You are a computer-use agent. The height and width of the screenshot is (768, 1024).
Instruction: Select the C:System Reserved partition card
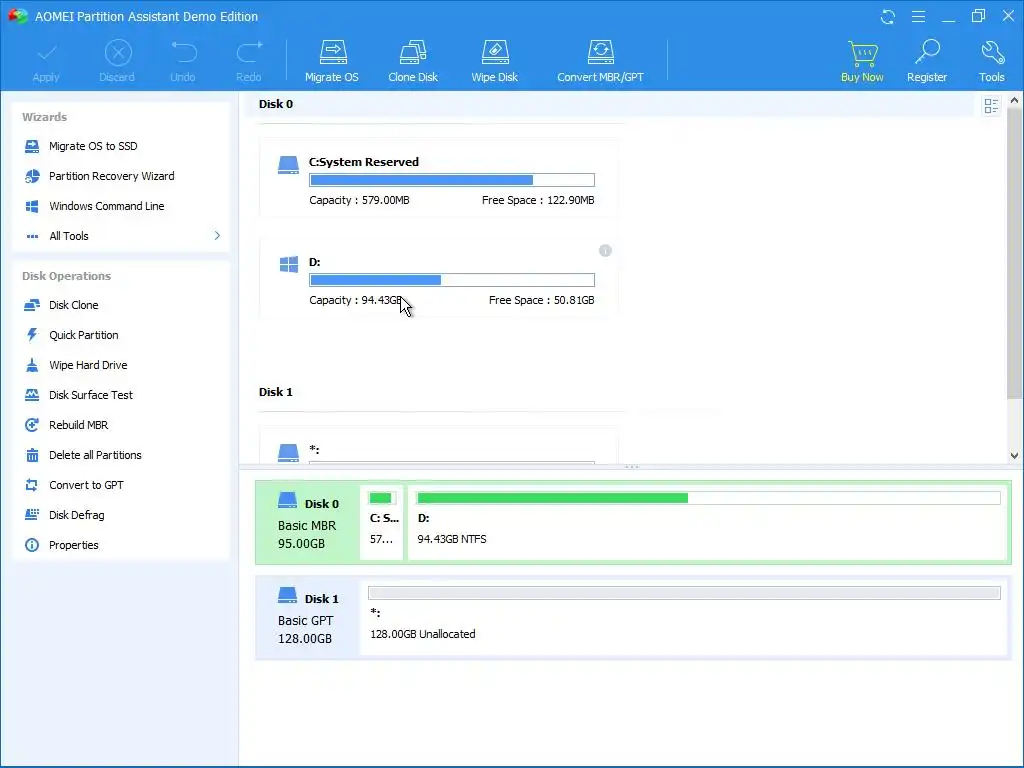coord(439,178)
